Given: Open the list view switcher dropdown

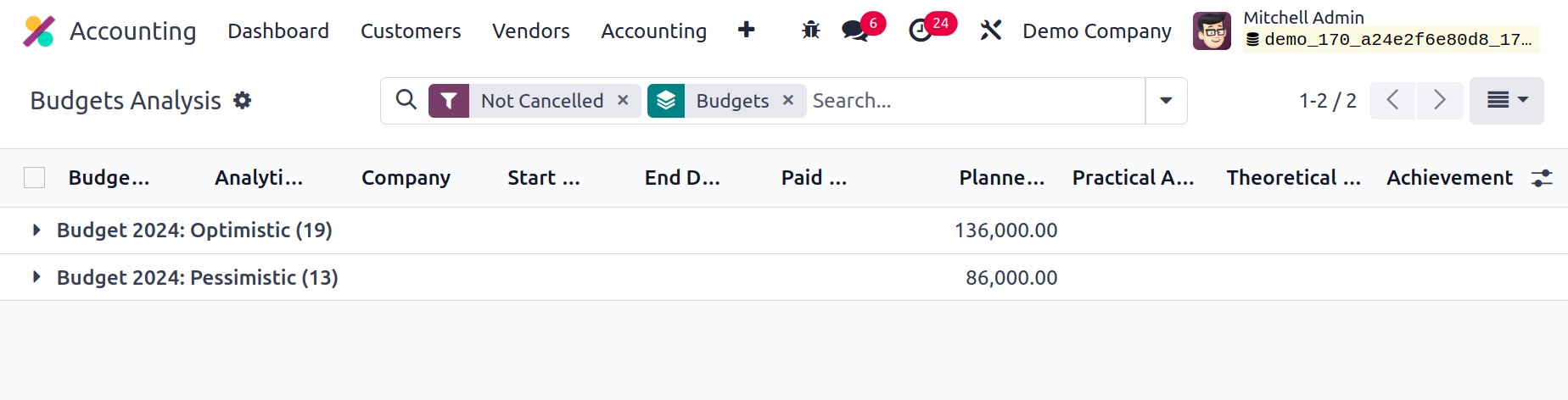Looking at the screenshot, I should point(1507,101).
